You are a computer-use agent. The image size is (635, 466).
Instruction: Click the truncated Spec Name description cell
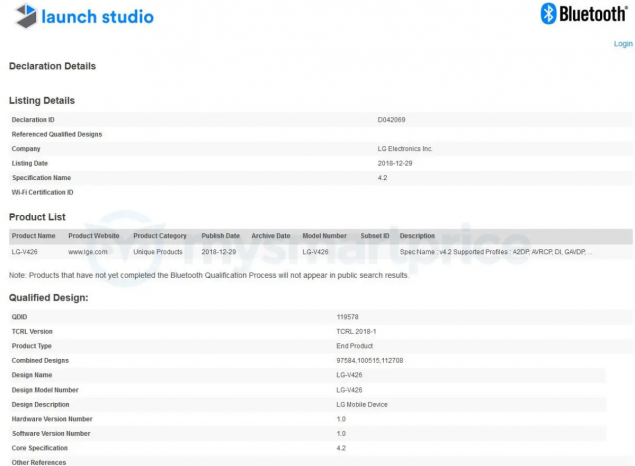tap(496, 252)
